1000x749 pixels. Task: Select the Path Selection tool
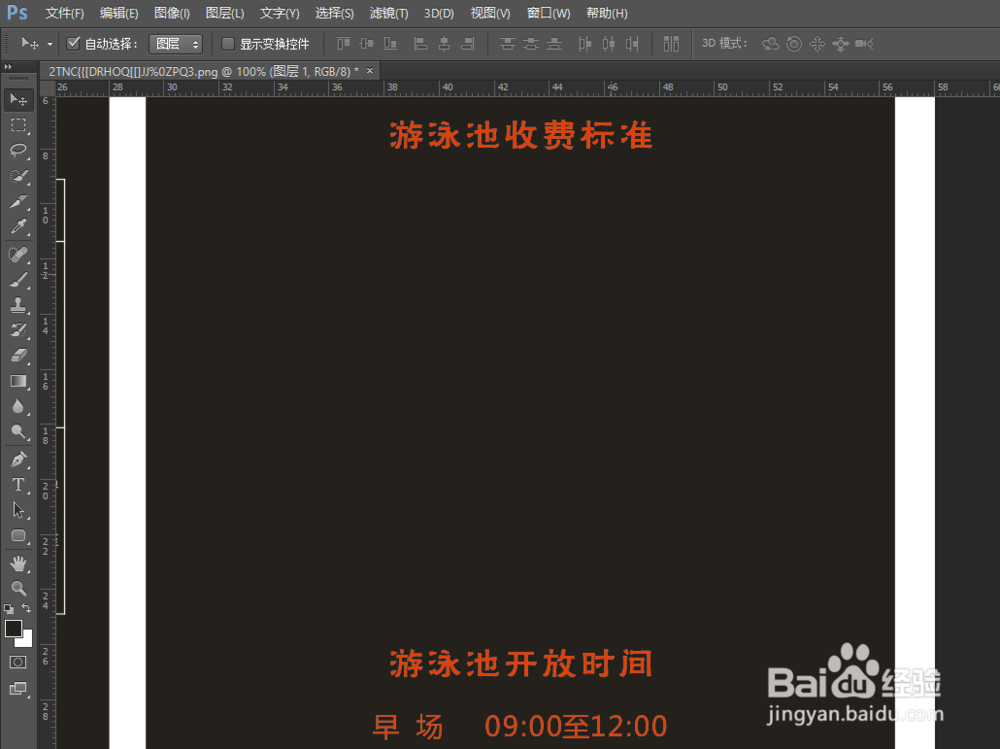(x=18, y=510)
